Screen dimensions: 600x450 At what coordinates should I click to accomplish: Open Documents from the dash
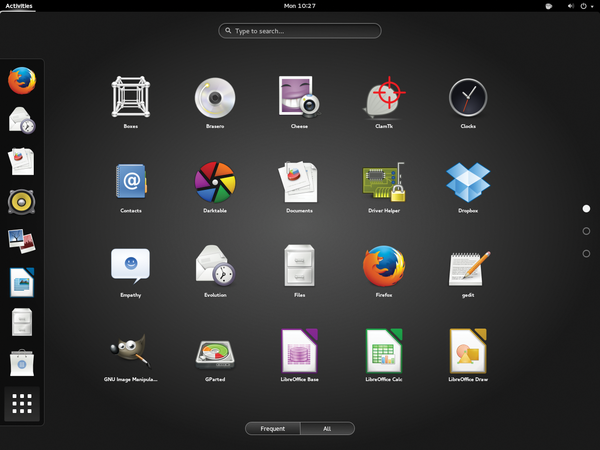[21, 161]
